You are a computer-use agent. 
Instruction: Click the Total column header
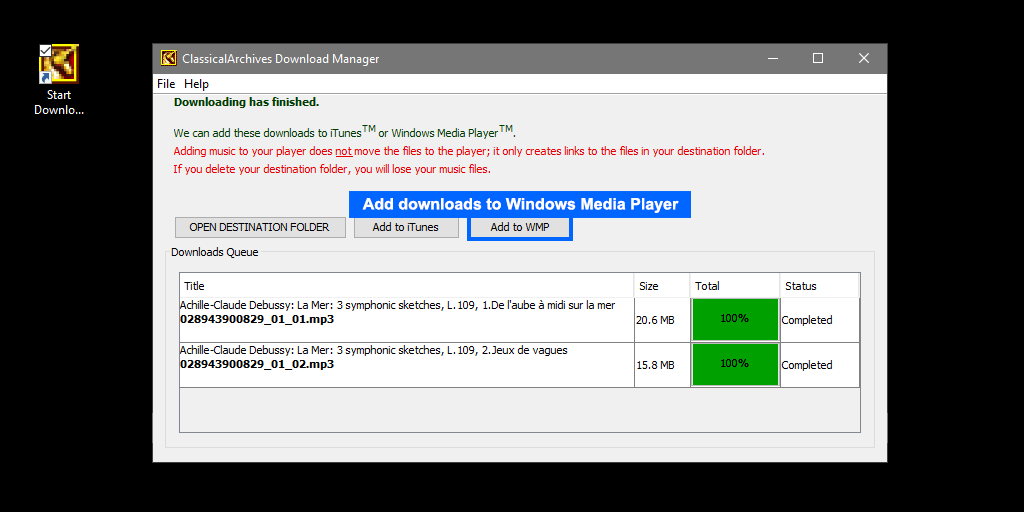[734, 286]
